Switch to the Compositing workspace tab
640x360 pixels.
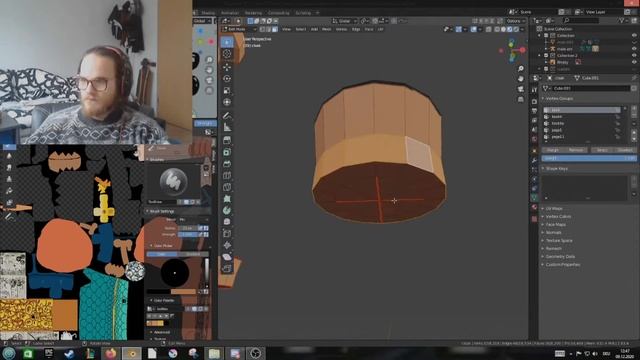(279, 13)
